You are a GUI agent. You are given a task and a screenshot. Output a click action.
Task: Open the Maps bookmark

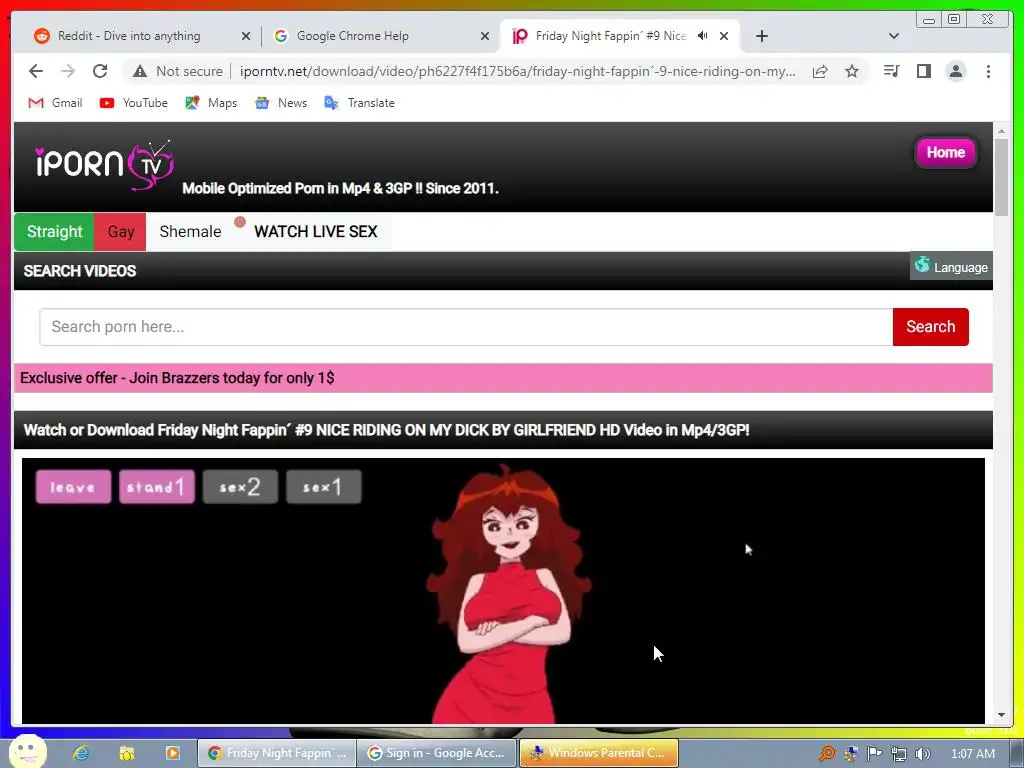pos(211,103)
